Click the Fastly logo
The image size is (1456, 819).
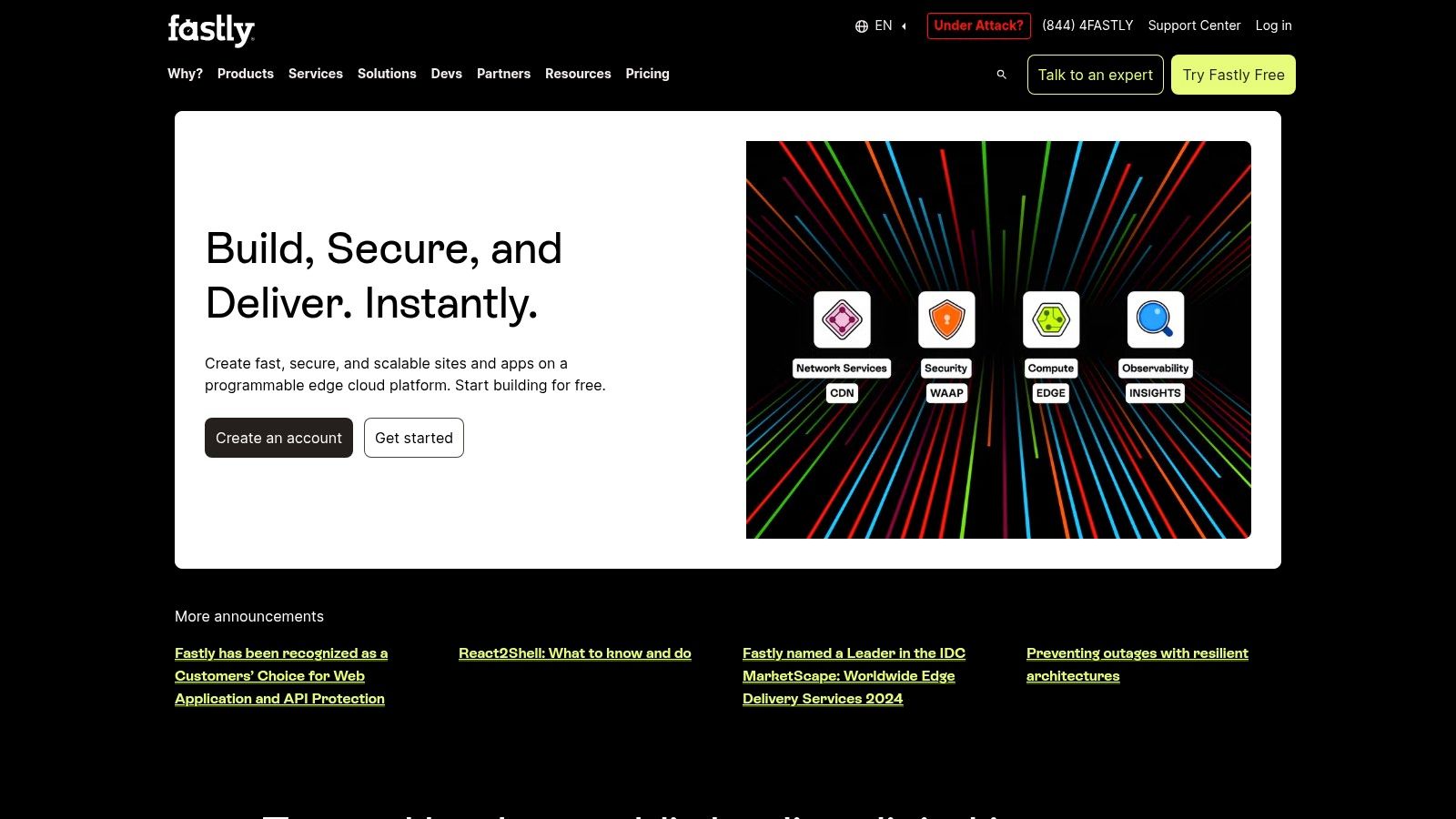(211, 29)
